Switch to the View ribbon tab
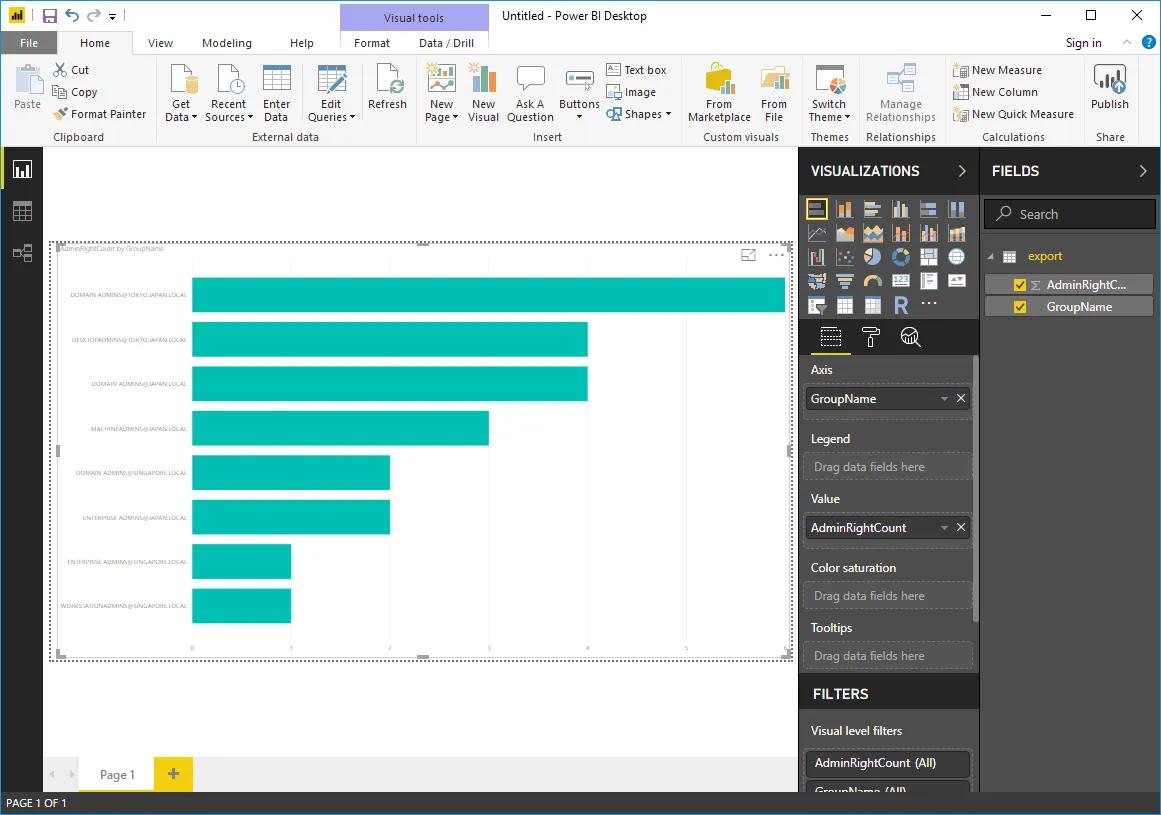1161x815 pixels. [x=160, y=43]
